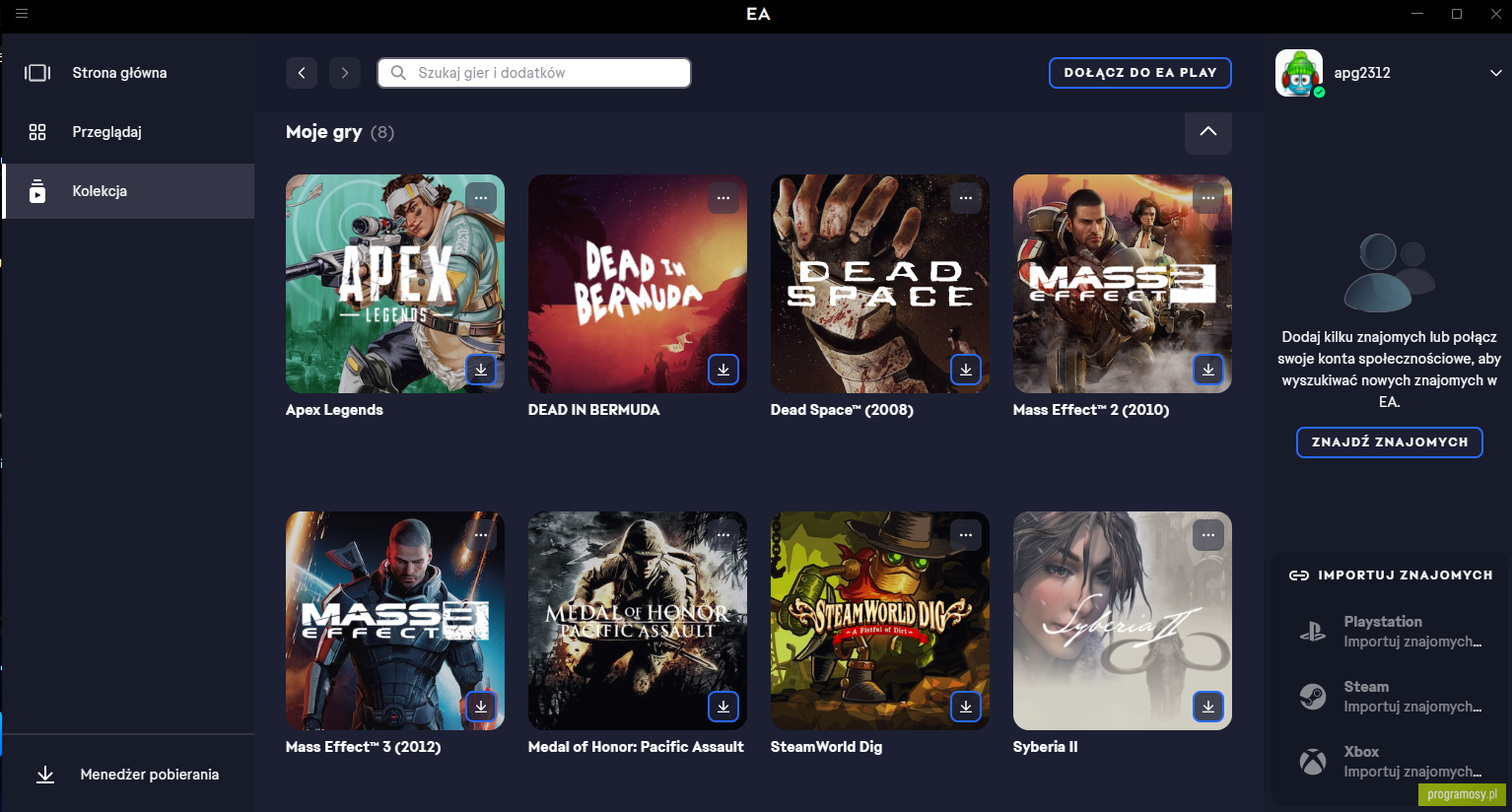Open the hamburger menu in title bar
Screen dimensions: 1512x812
pyautogui.click(x=22, y=14)
